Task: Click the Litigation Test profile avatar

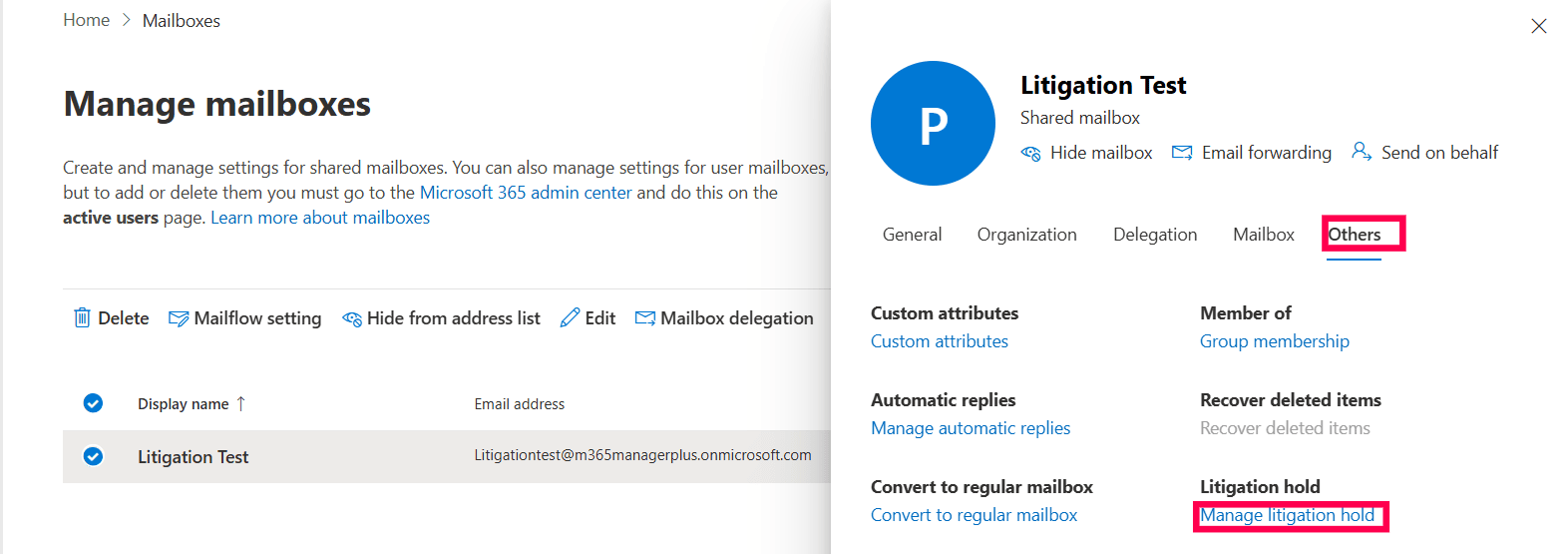Action: 933,124
